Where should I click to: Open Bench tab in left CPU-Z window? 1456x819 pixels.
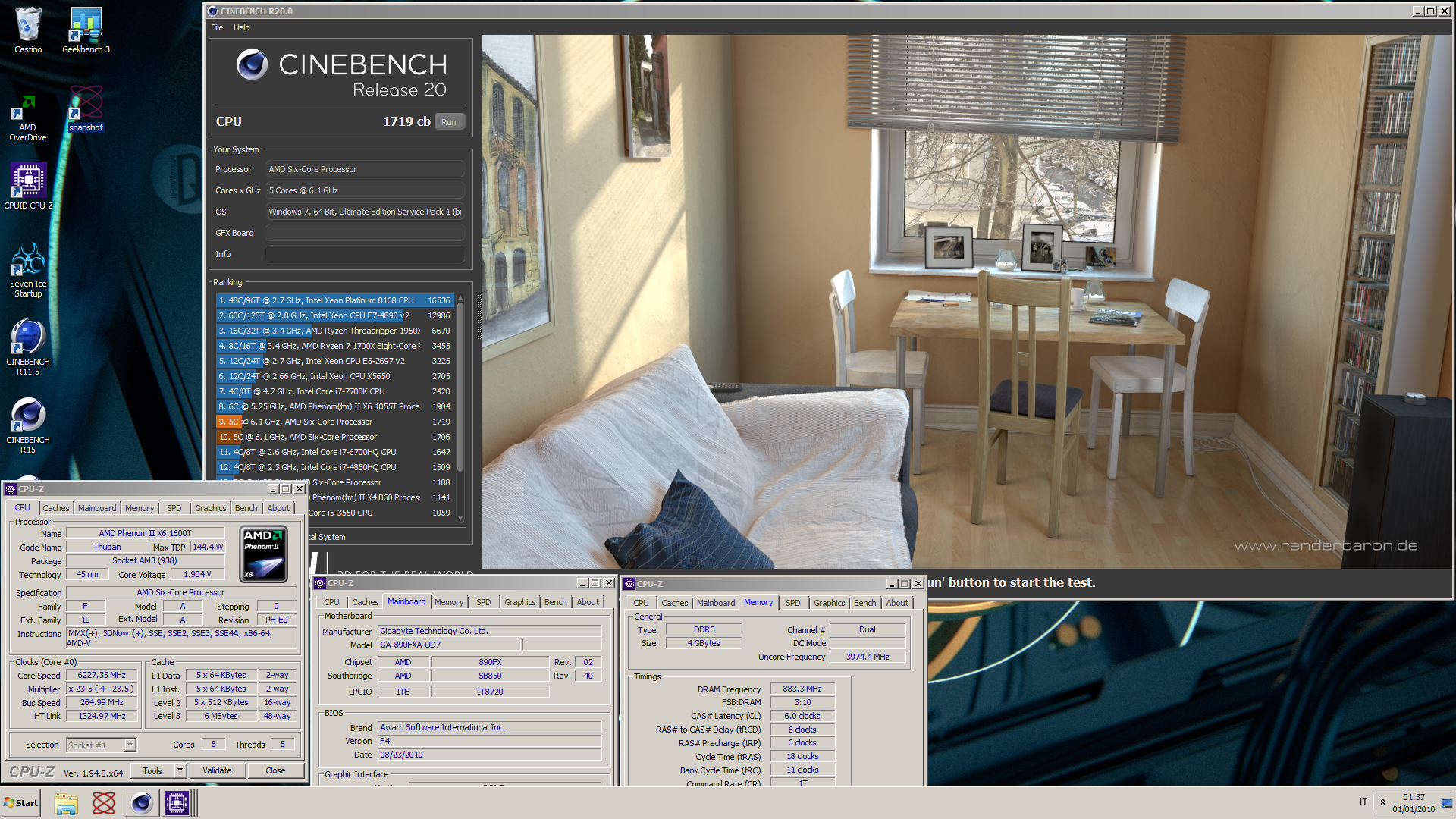(246, 508)
